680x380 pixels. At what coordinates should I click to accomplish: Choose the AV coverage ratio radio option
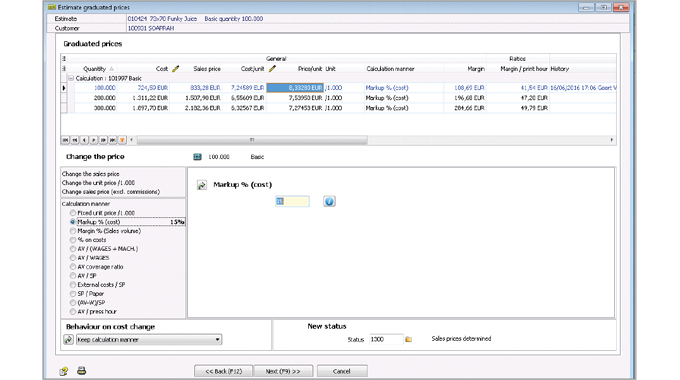tap(73, 267)
